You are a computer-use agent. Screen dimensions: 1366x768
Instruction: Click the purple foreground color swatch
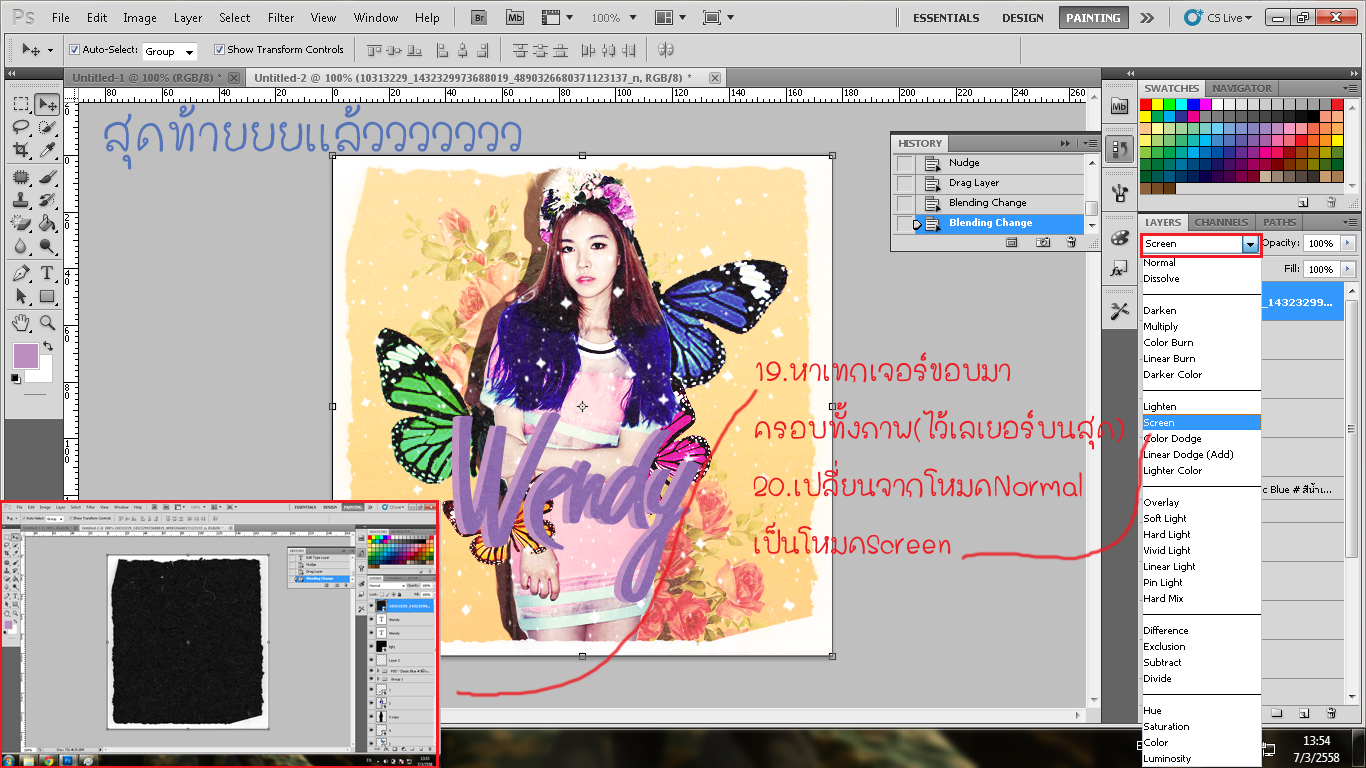point(25,355)
